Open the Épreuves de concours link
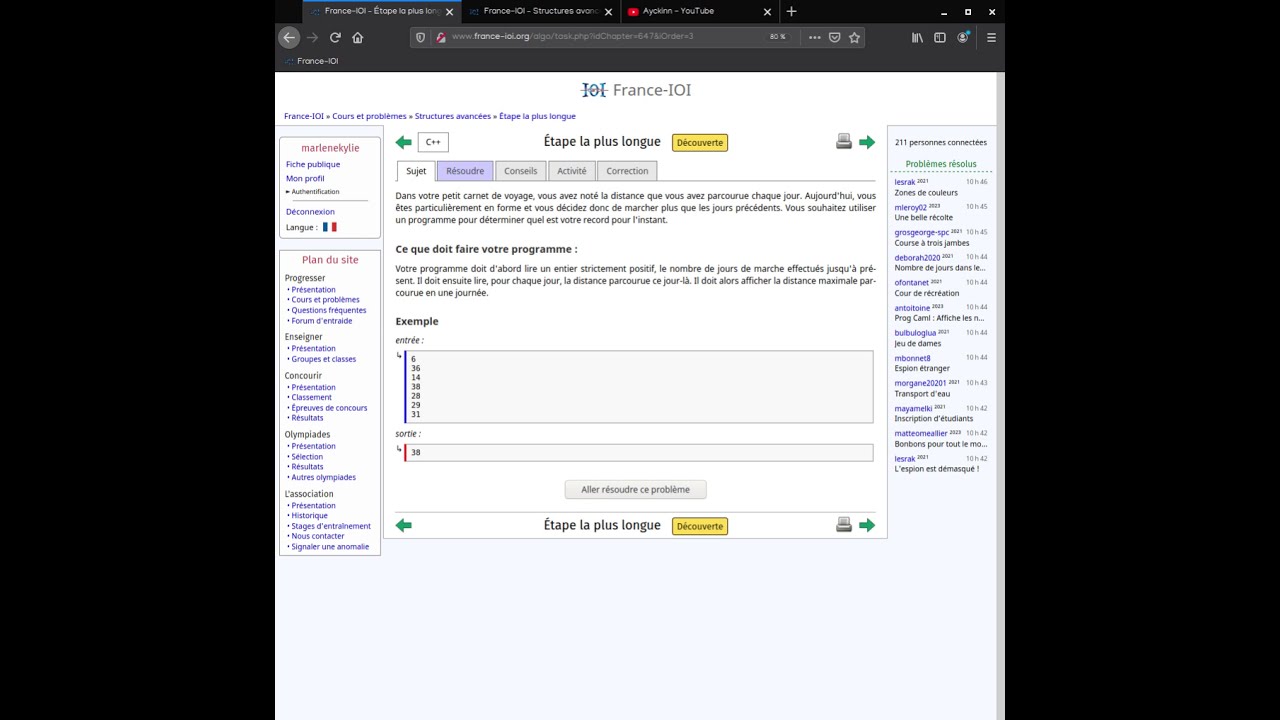The height and width of the screenshot is (720, 1280). 329,408
